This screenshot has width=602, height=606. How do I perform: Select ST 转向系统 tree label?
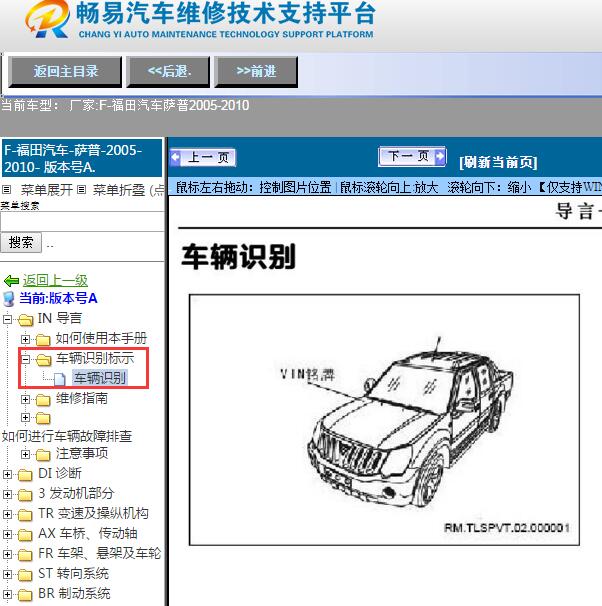point(73,574)
